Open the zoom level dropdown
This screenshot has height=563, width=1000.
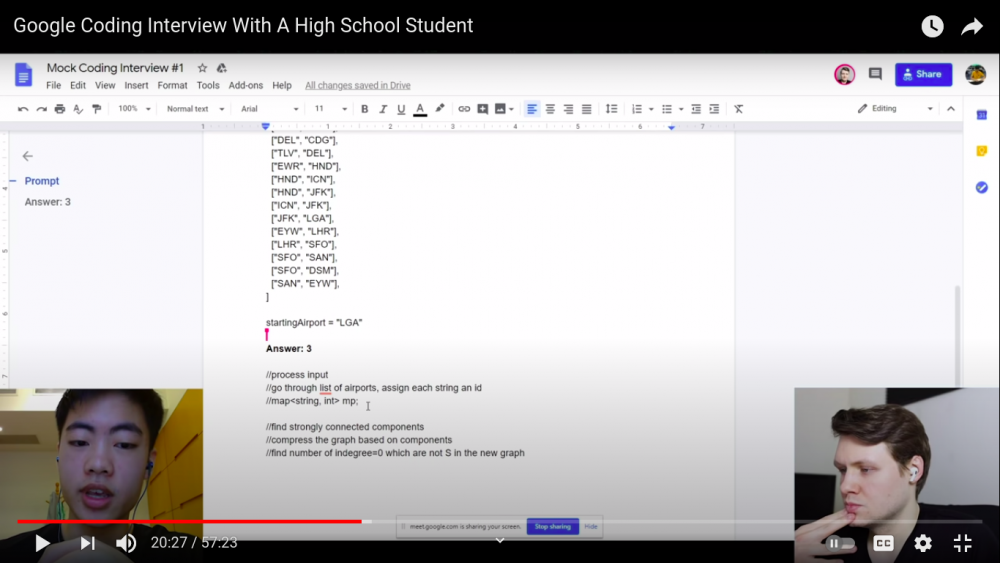click(134, 109)
